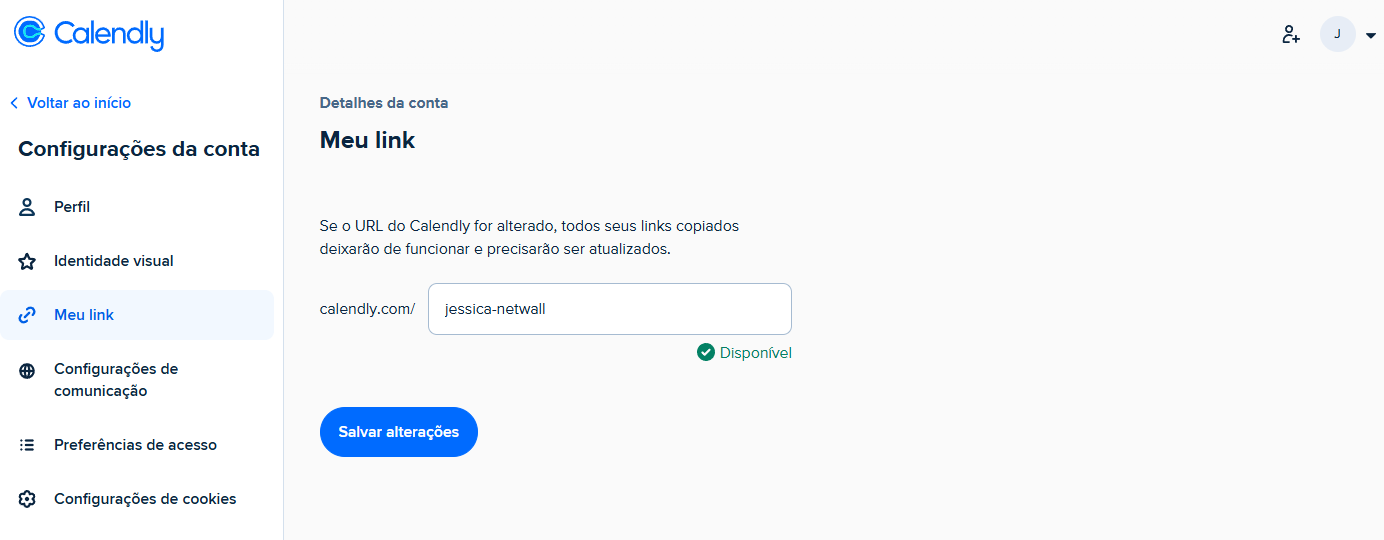Image resolution: width=1384 pixels, height=540 pixels.
Task: Click the invite user icon
Action: (x=1291, y=34)
